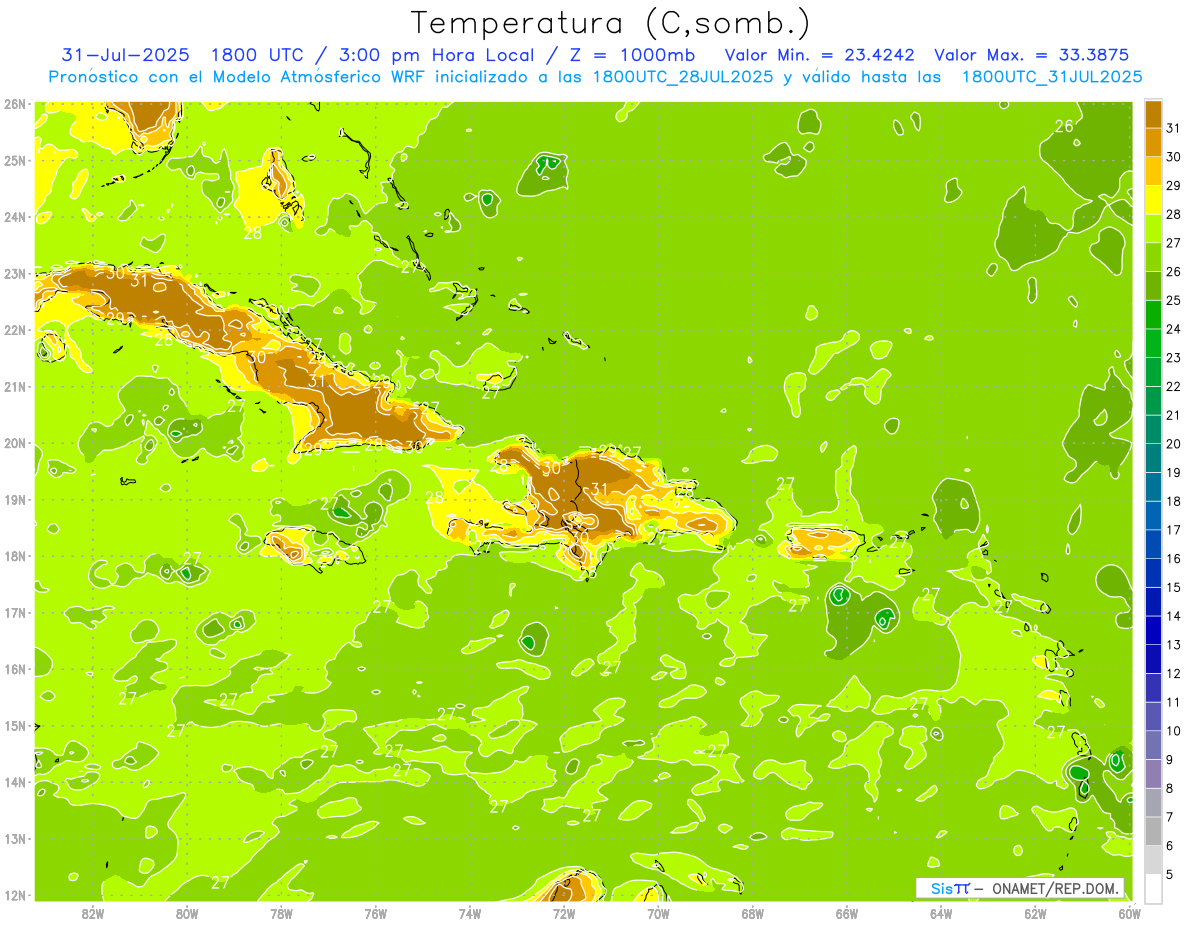Click latitude axis label '22N'
Viewport: 1200px width, 927px height.
14,330
